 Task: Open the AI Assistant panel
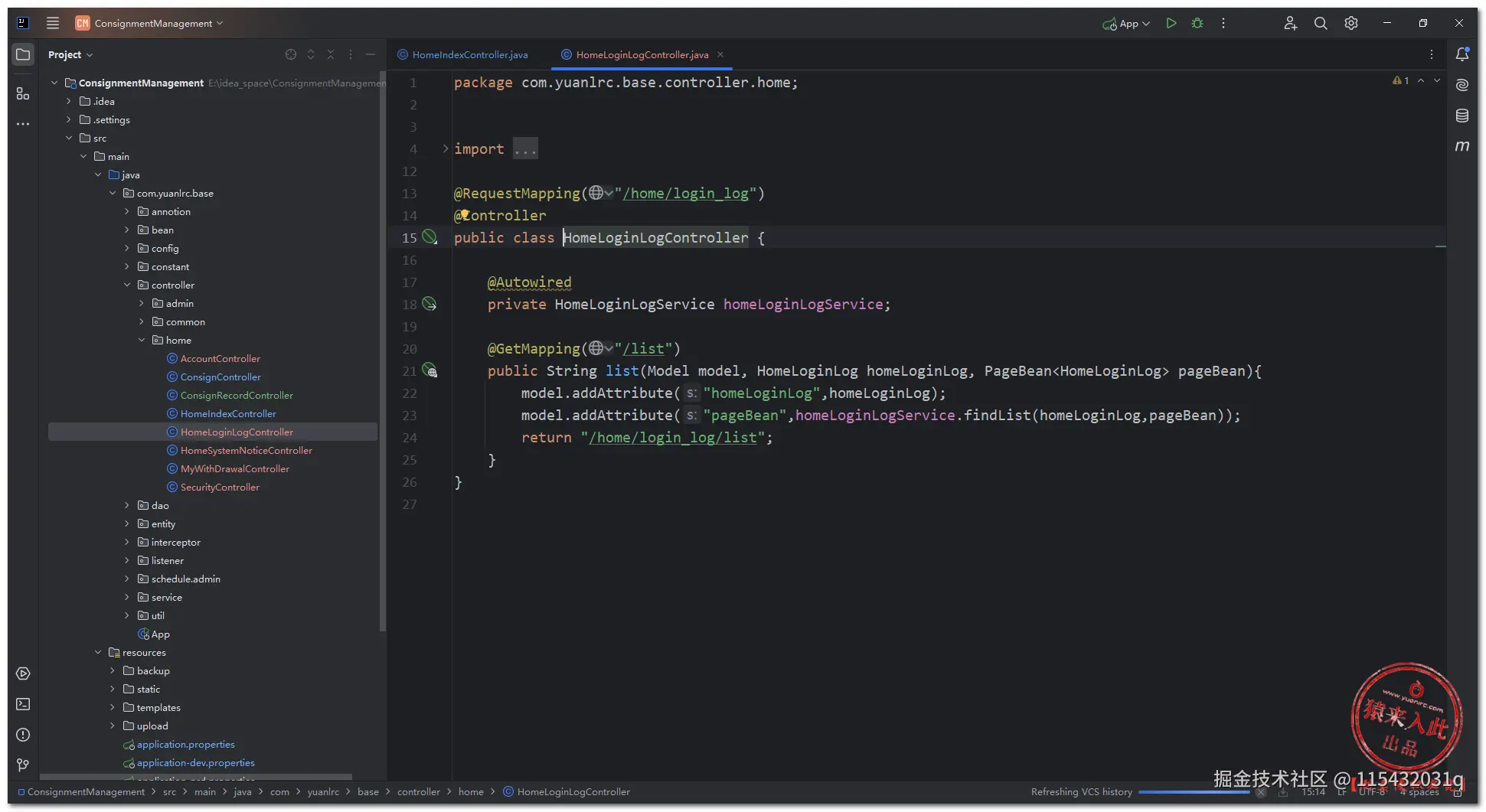(1462, 85)
